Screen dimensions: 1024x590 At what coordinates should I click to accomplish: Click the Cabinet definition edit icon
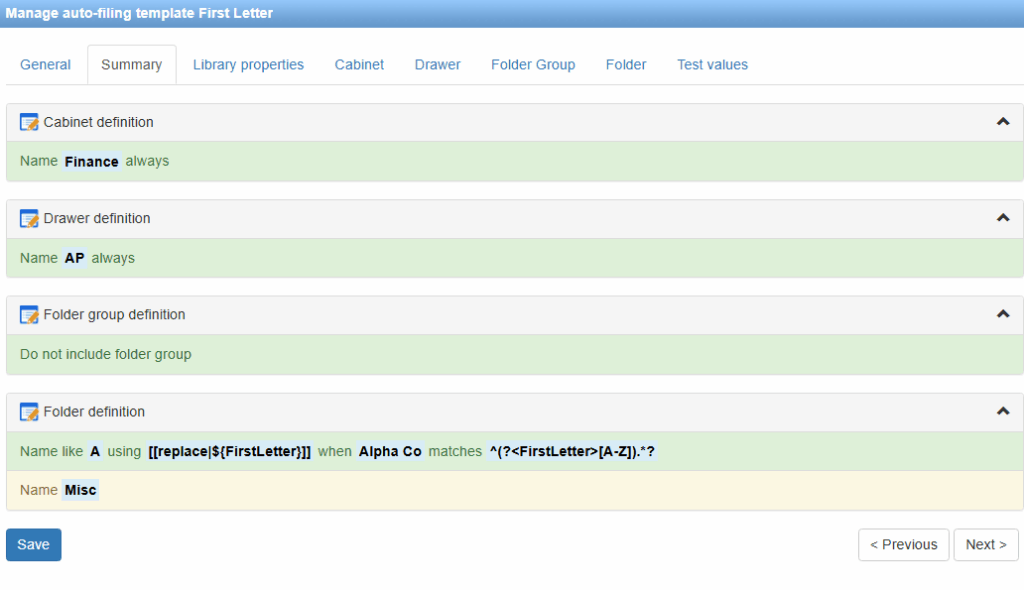click(29, 122)
